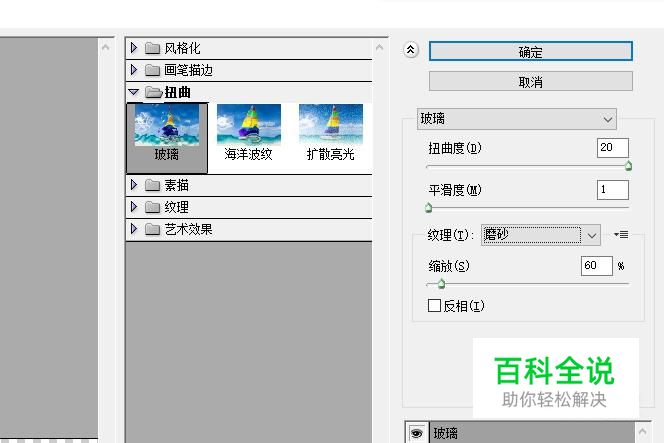
Task: Enable the 反相 checkbox
Action: click(434, 305)
